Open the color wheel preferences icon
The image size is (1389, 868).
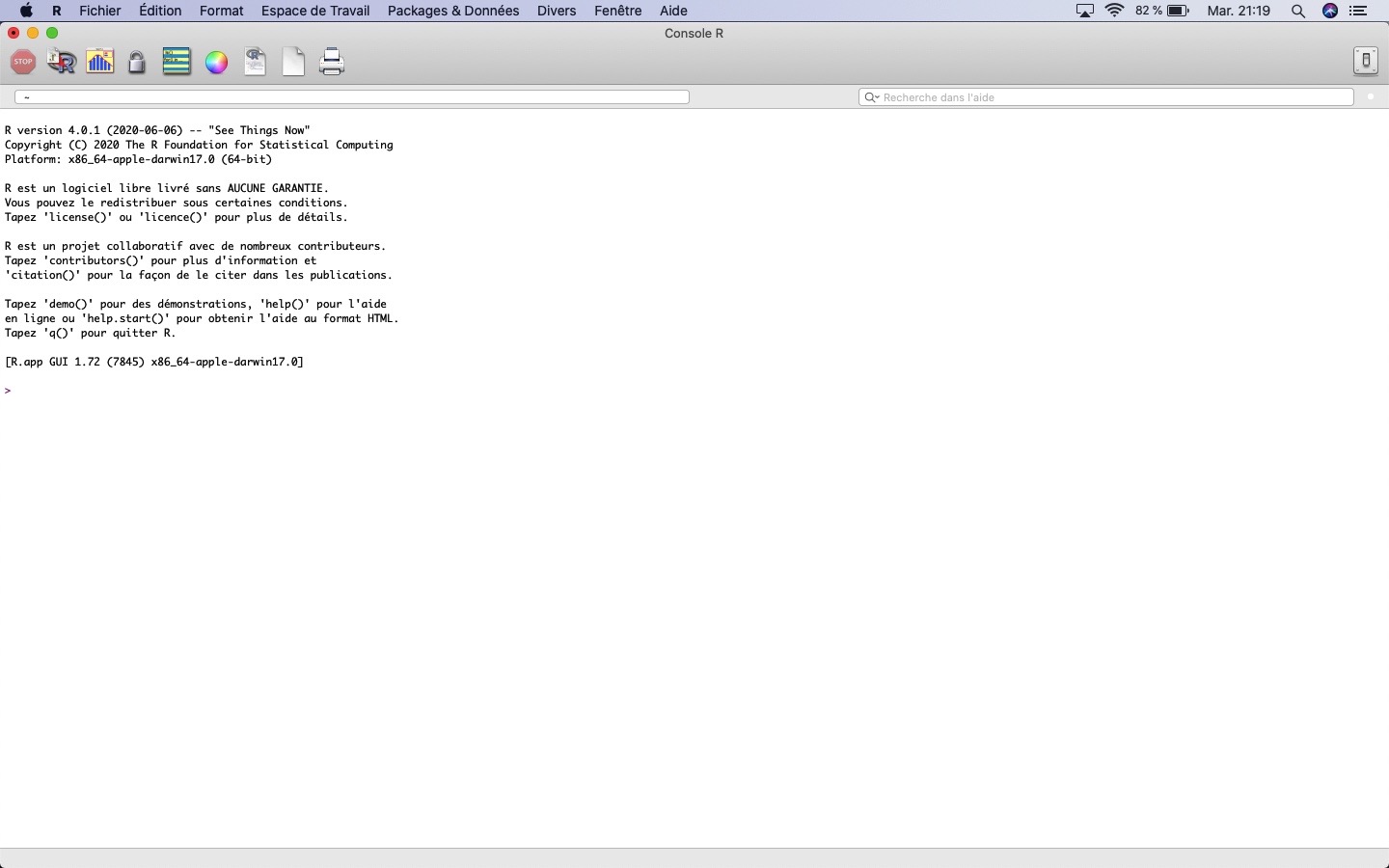pos(216,63)
